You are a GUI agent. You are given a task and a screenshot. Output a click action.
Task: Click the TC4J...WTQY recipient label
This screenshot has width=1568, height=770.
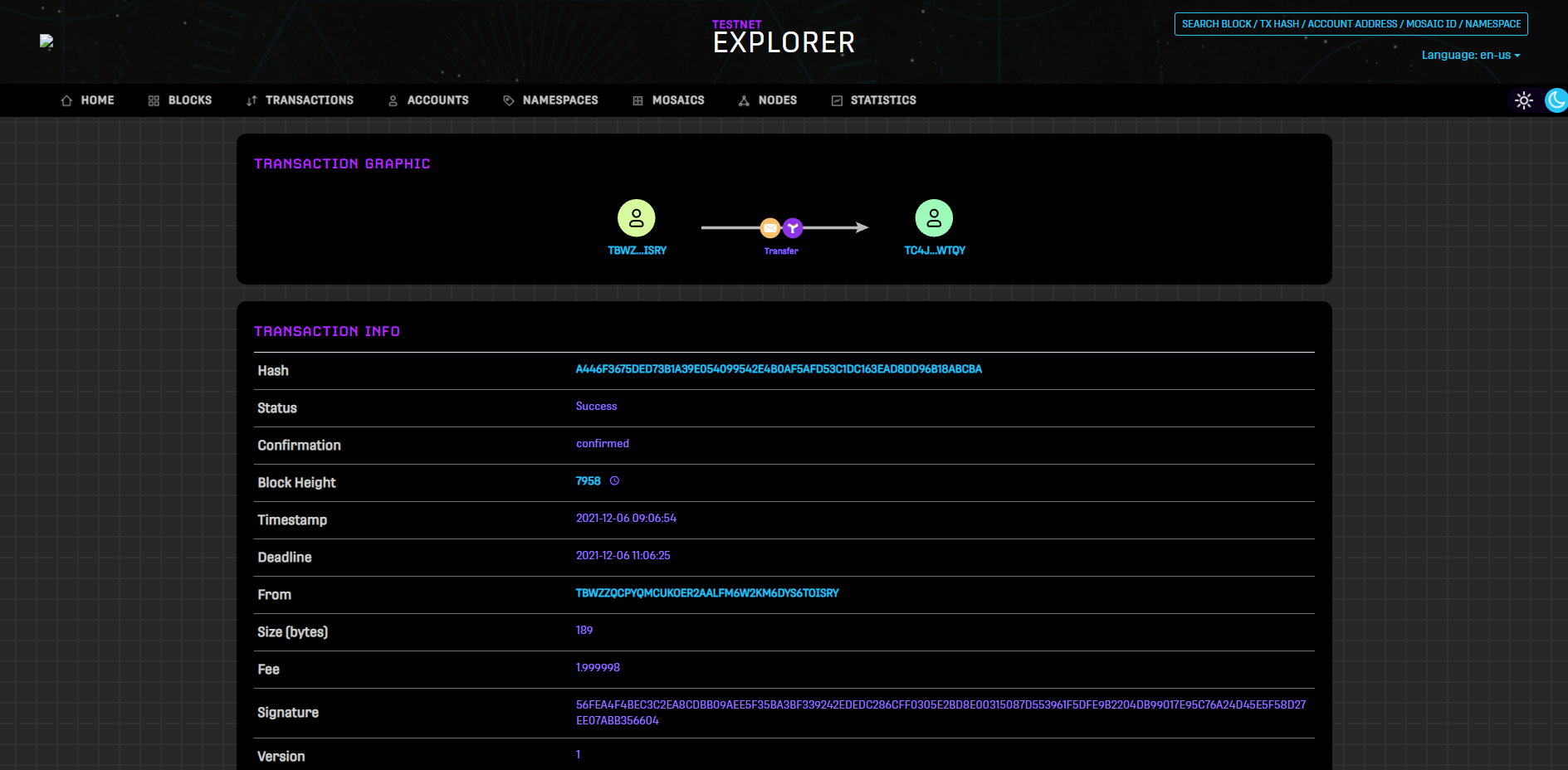tap(935, 251)
